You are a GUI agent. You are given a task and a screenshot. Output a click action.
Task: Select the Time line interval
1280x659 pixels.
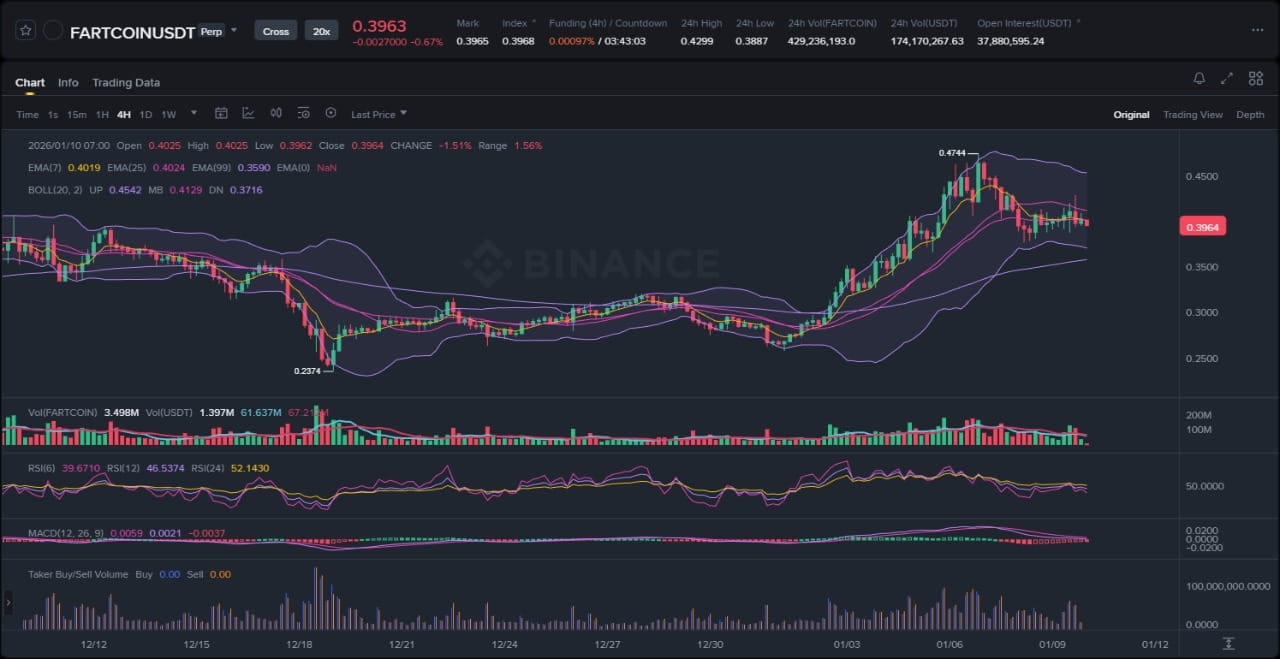[x=27, y=114]
